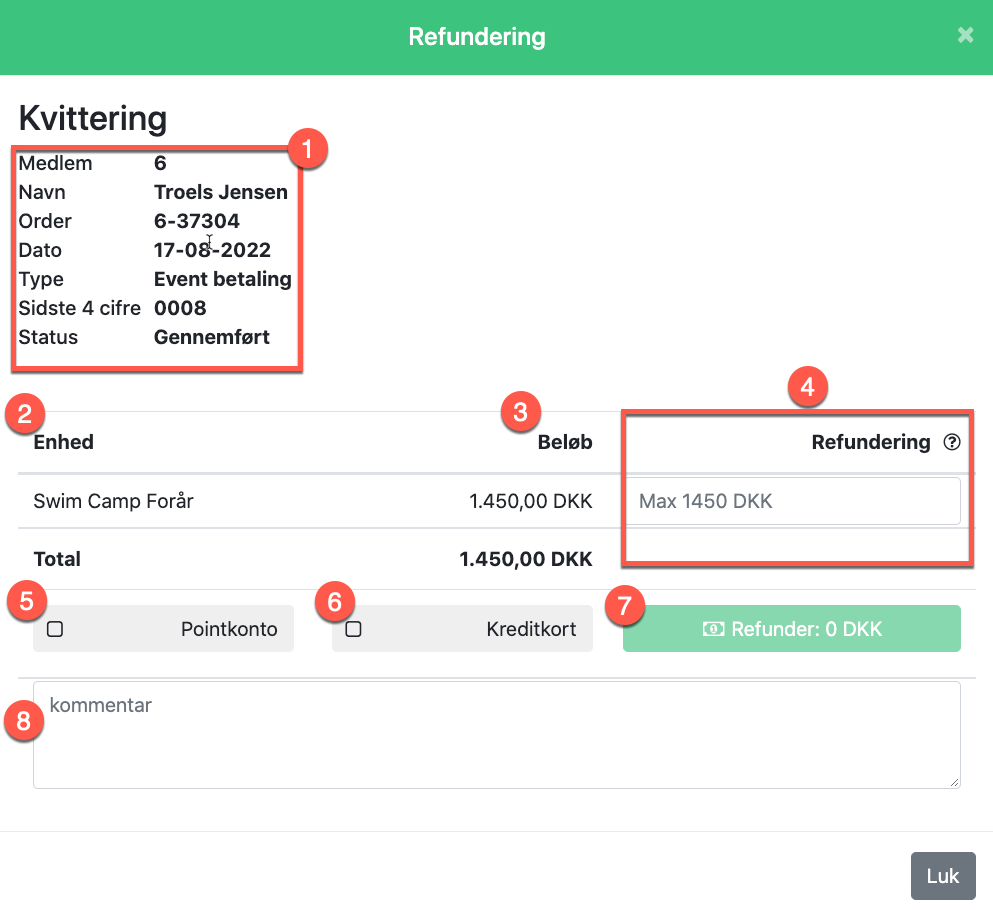Close the Refundering dialog with the X

click(965, 35)
